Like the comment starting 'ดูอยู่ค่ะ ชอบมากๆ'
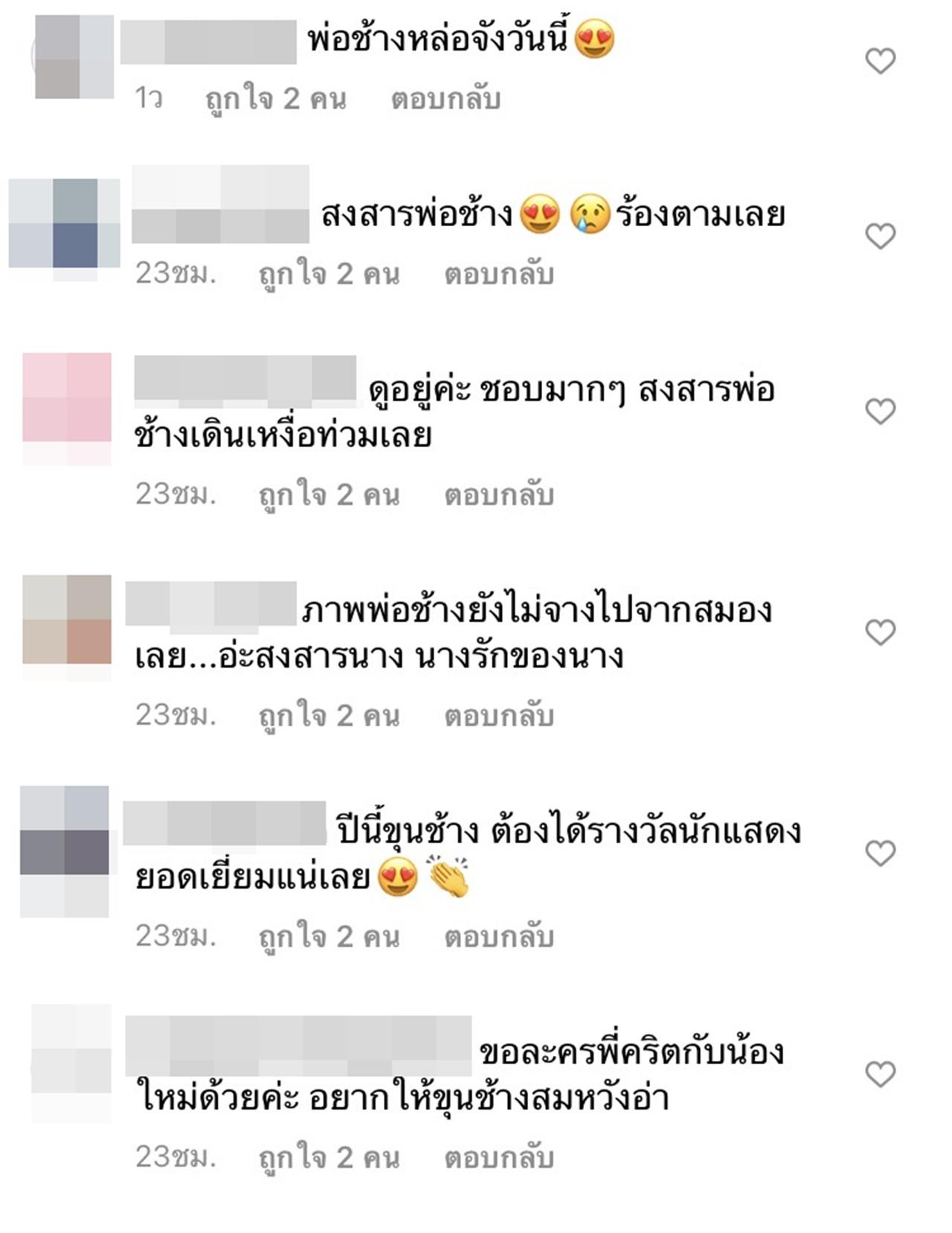The image size is (952, 1233). (880, 411)
